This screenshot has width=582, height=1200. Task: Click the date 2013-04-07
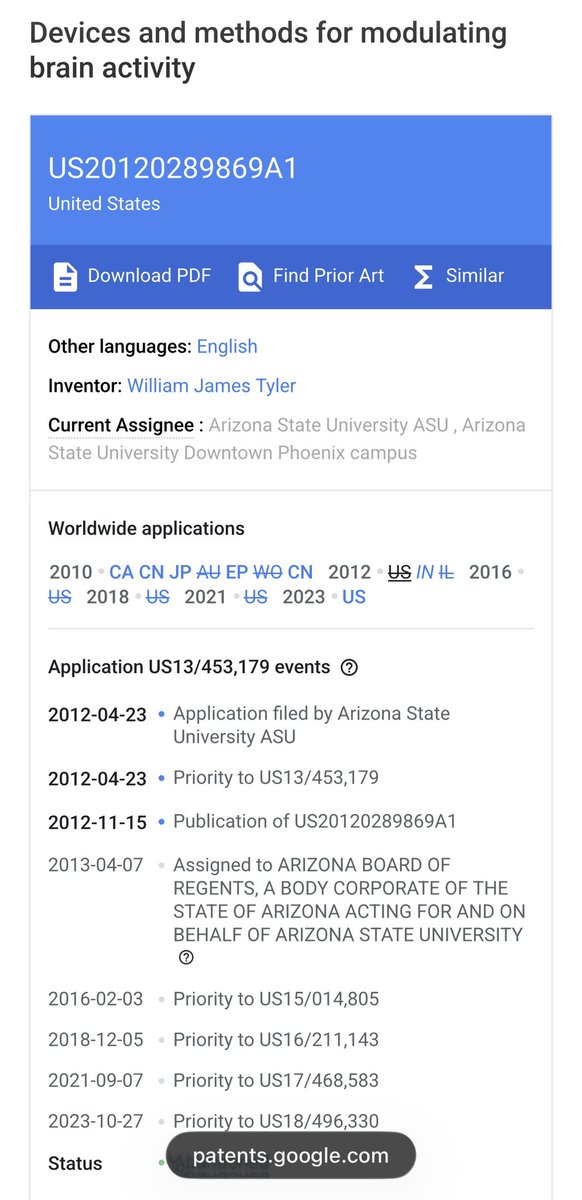click(96, 865)
